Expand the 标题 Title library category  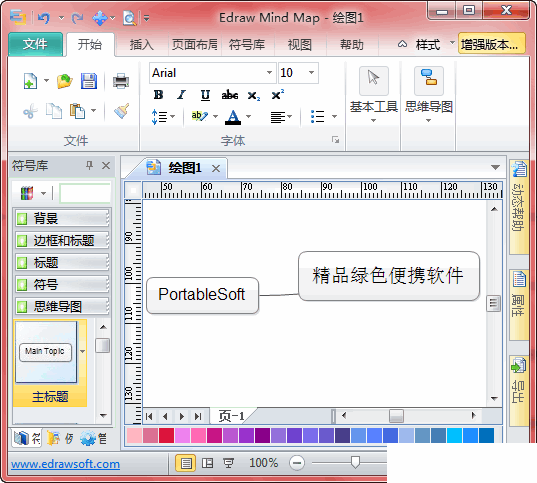click(62, 262)
